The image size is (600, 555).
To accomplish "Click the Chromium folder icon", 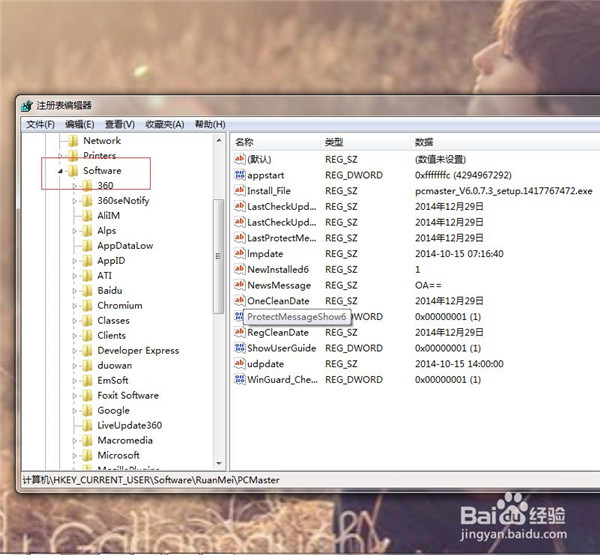I will click(87, 306).
